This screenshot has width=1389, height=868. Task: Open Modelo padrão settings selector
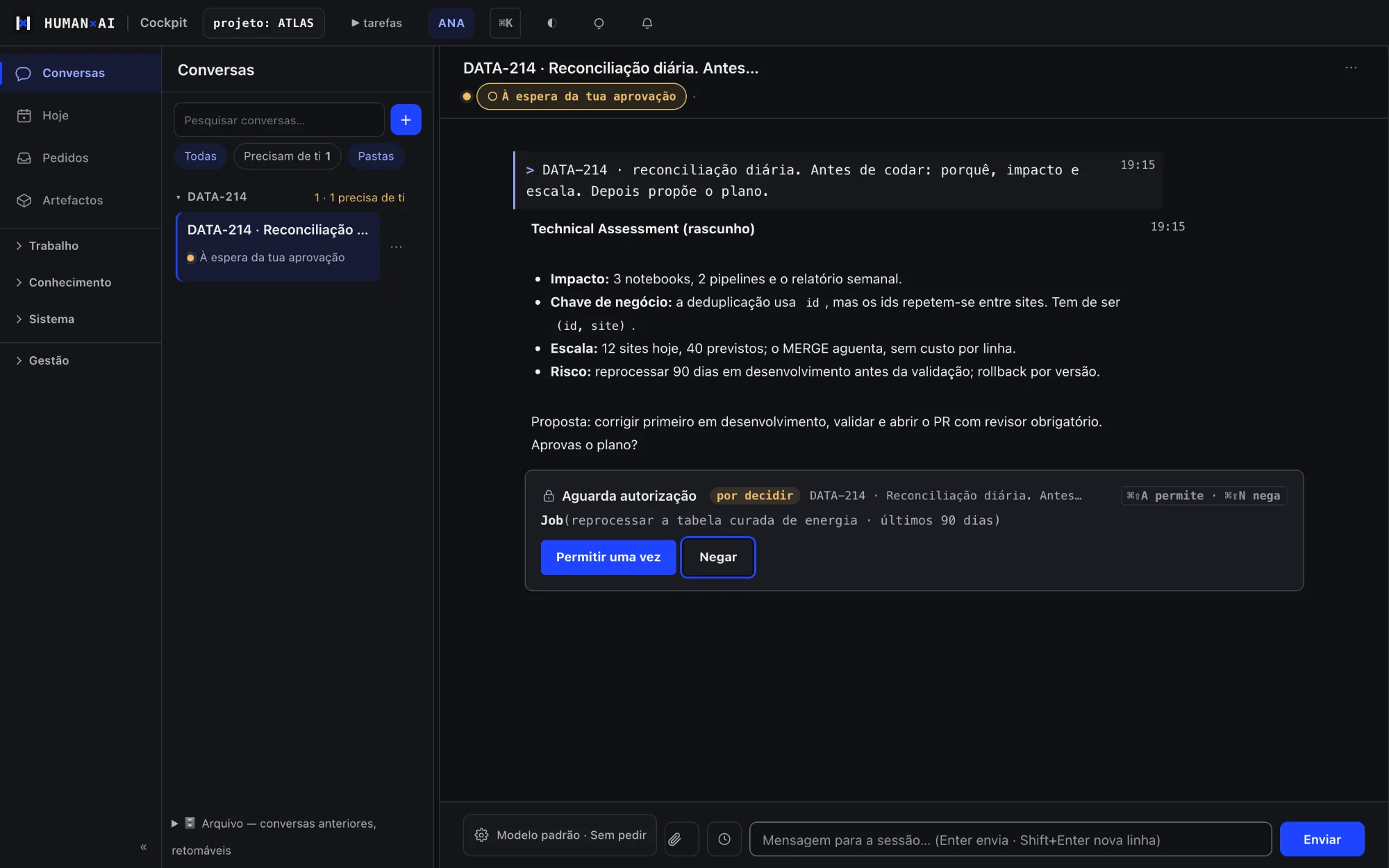pyautogui.click(x=560, y=835)
